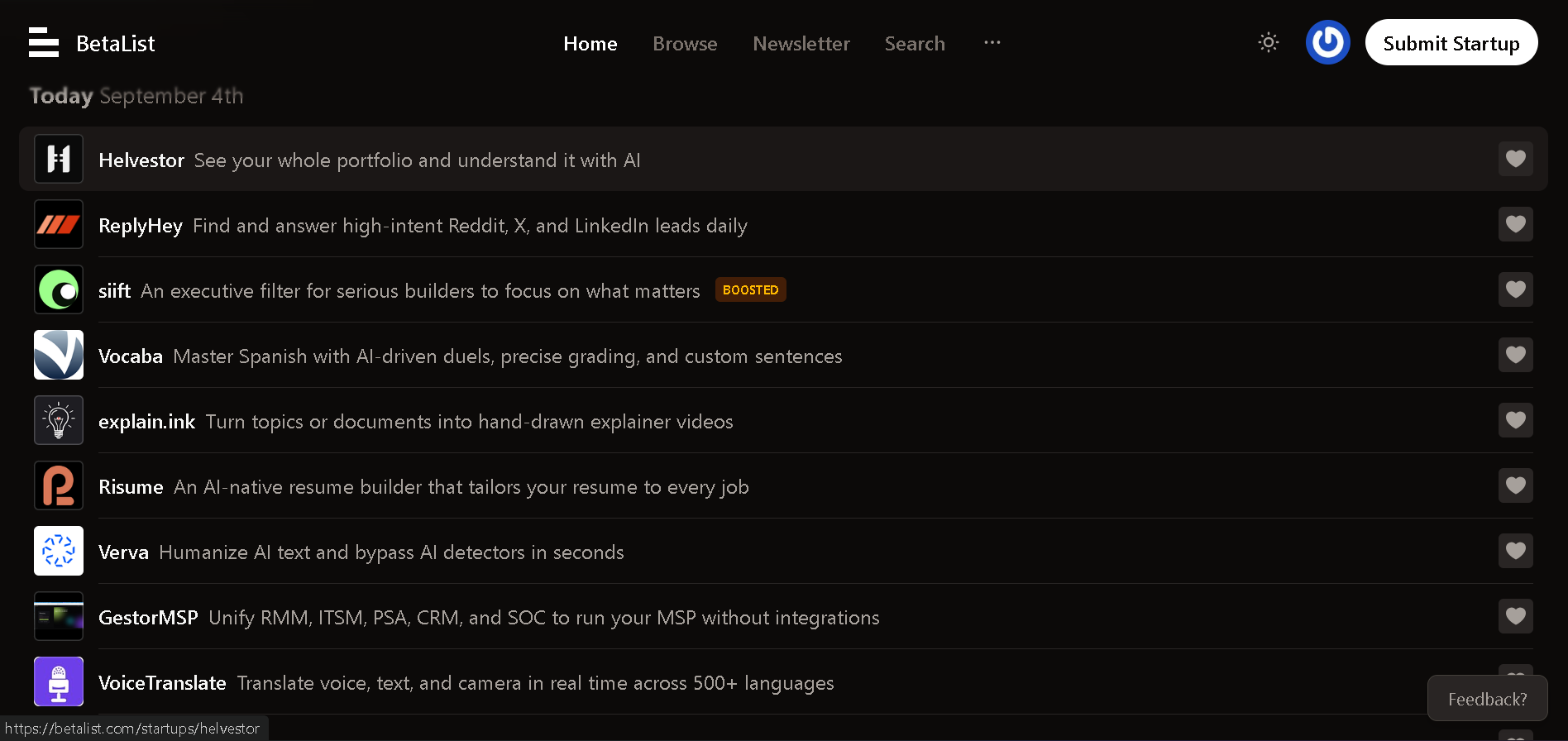
Task: Like Verva with the heart button
Action: point(1516,551)
